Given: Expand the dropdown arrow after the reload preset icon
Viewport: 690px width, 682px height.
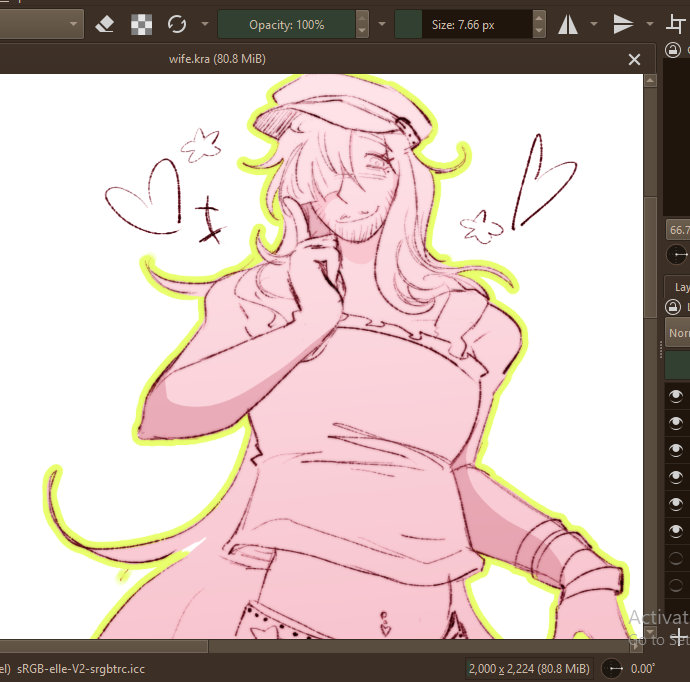Looking at the screenshot, I should pyautogui.click(x=205, y=24).
